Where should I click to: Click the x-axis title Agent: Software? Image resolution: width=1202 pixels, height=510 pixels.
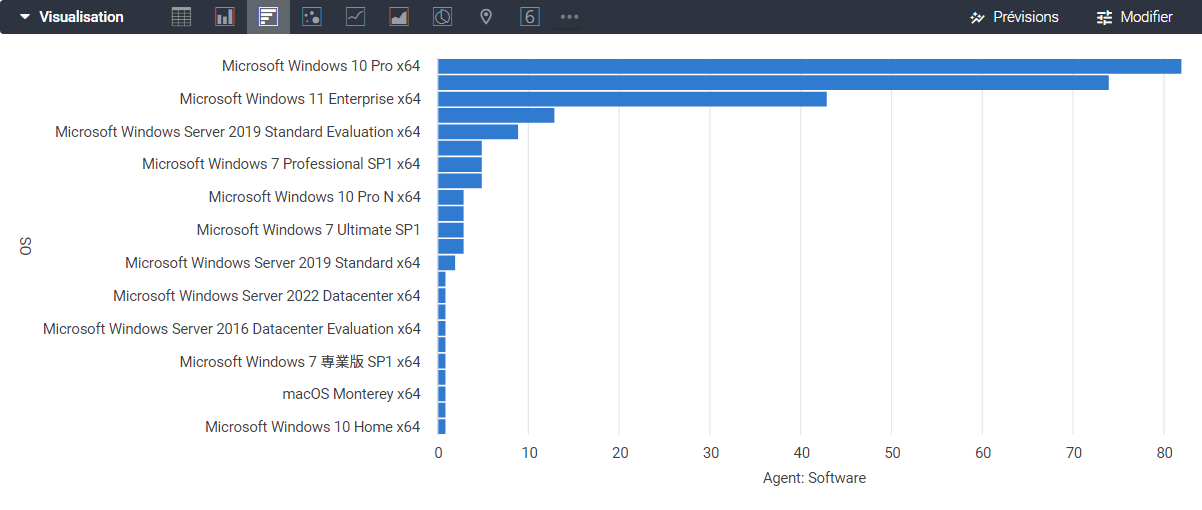(814, 478)
